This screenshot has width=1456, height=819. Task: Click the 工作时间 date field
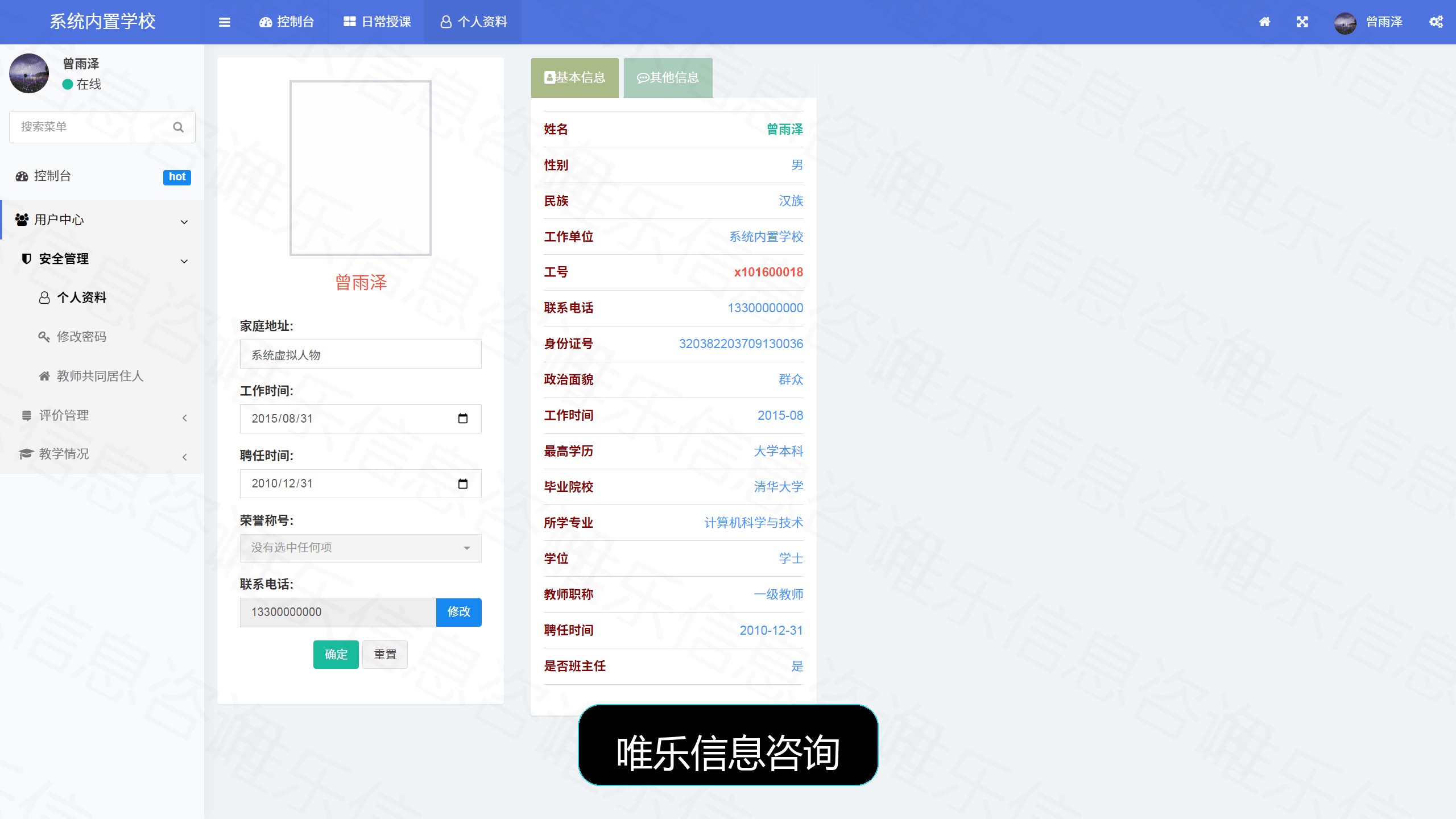coord(361,419)
